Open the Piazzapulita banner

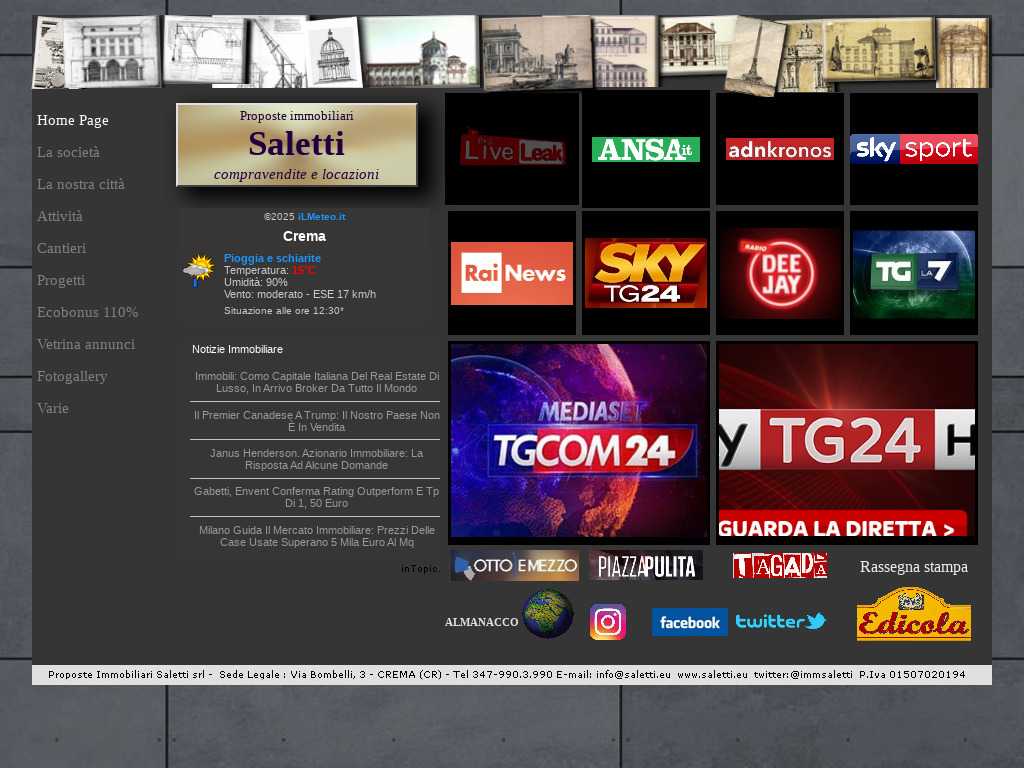(646, 566)
